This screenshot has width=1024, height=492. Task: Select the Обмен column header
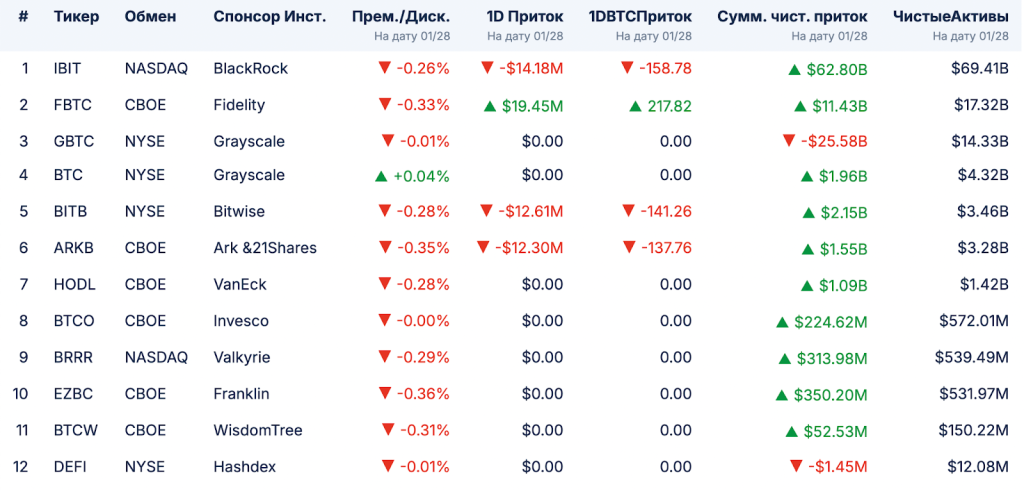coord(150,17)
